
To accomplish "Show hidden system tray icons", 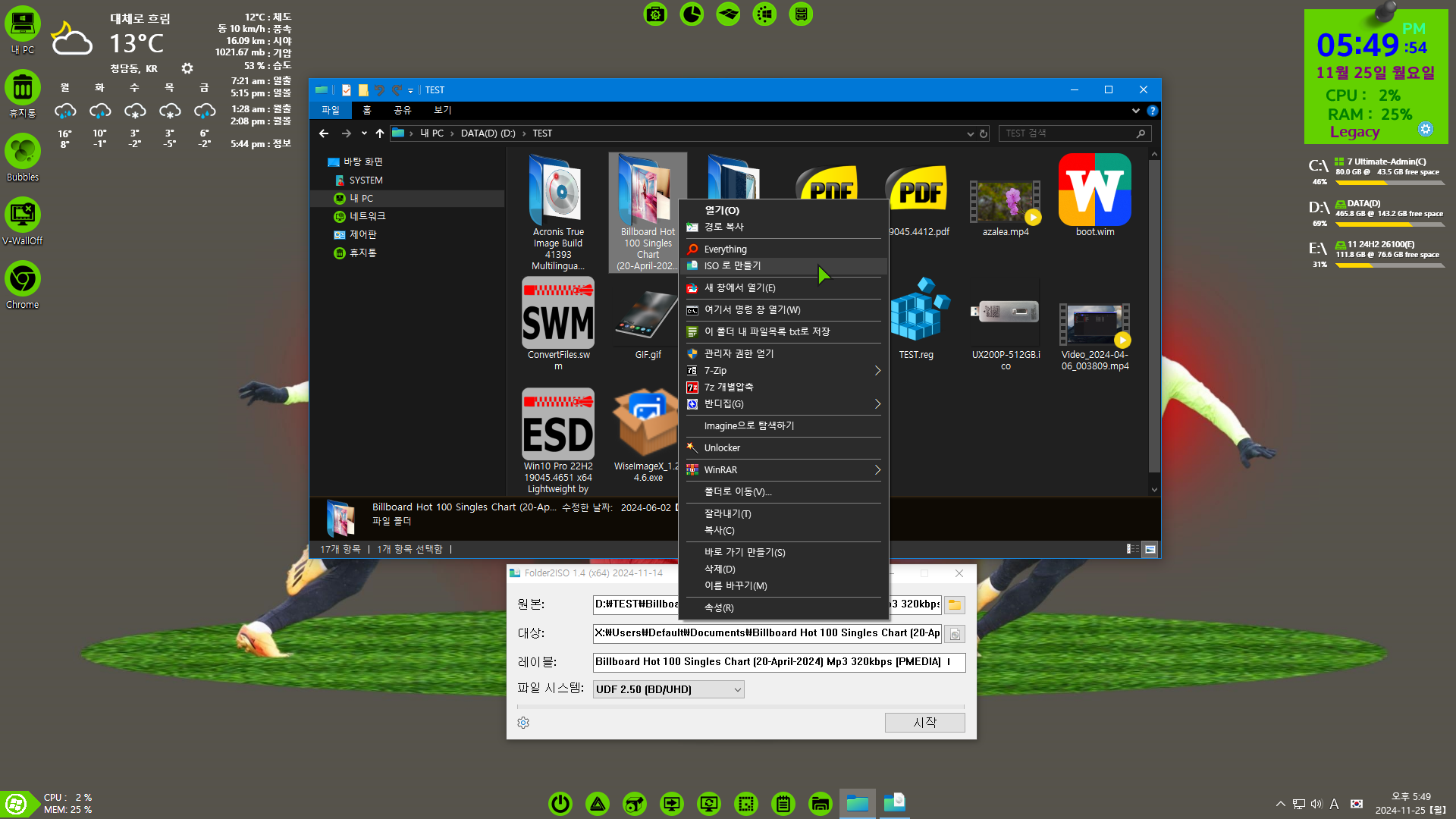I will click(1280, 804).
